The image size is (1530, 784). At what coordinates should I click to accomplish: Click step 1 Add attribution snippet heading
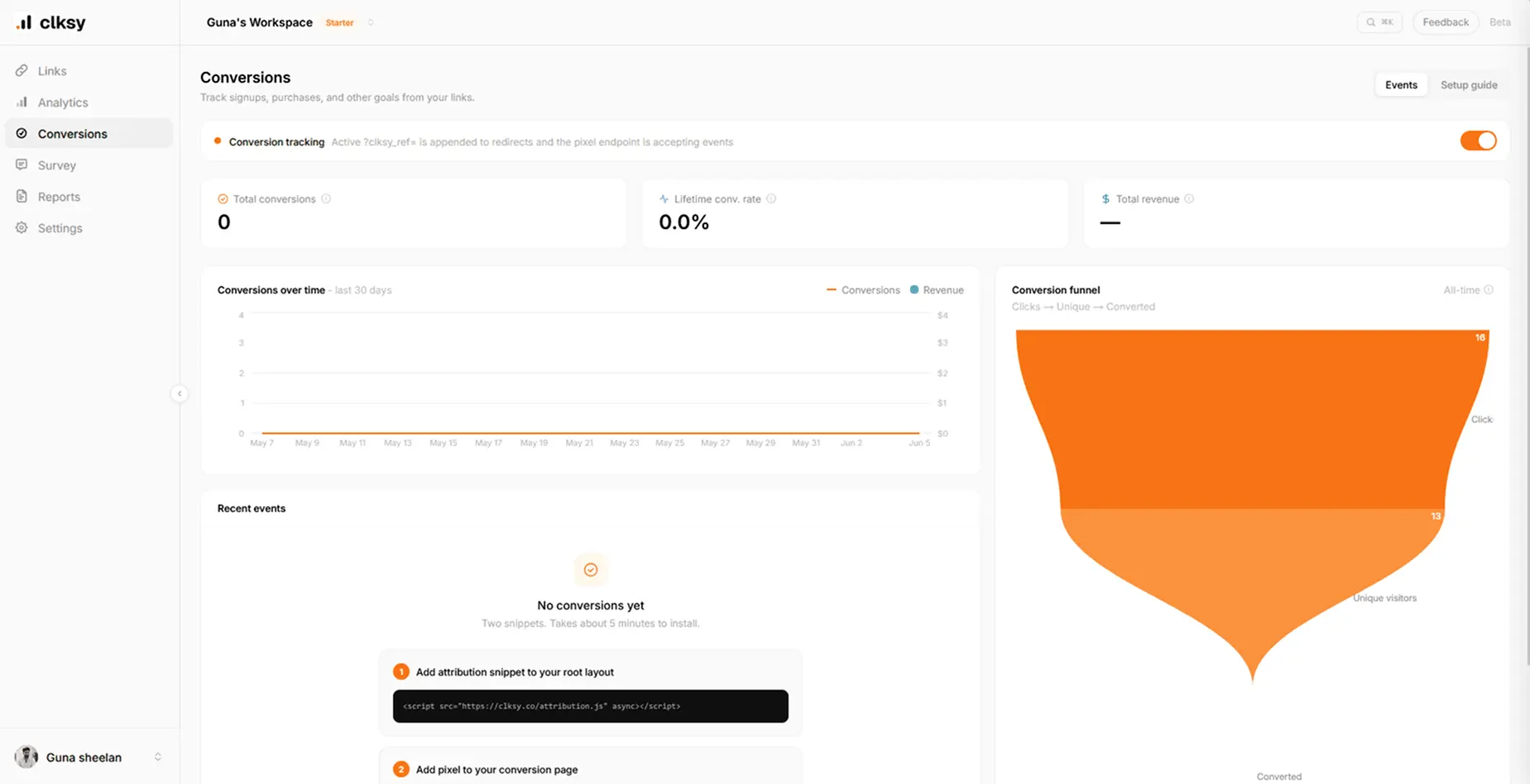(515, 672)
